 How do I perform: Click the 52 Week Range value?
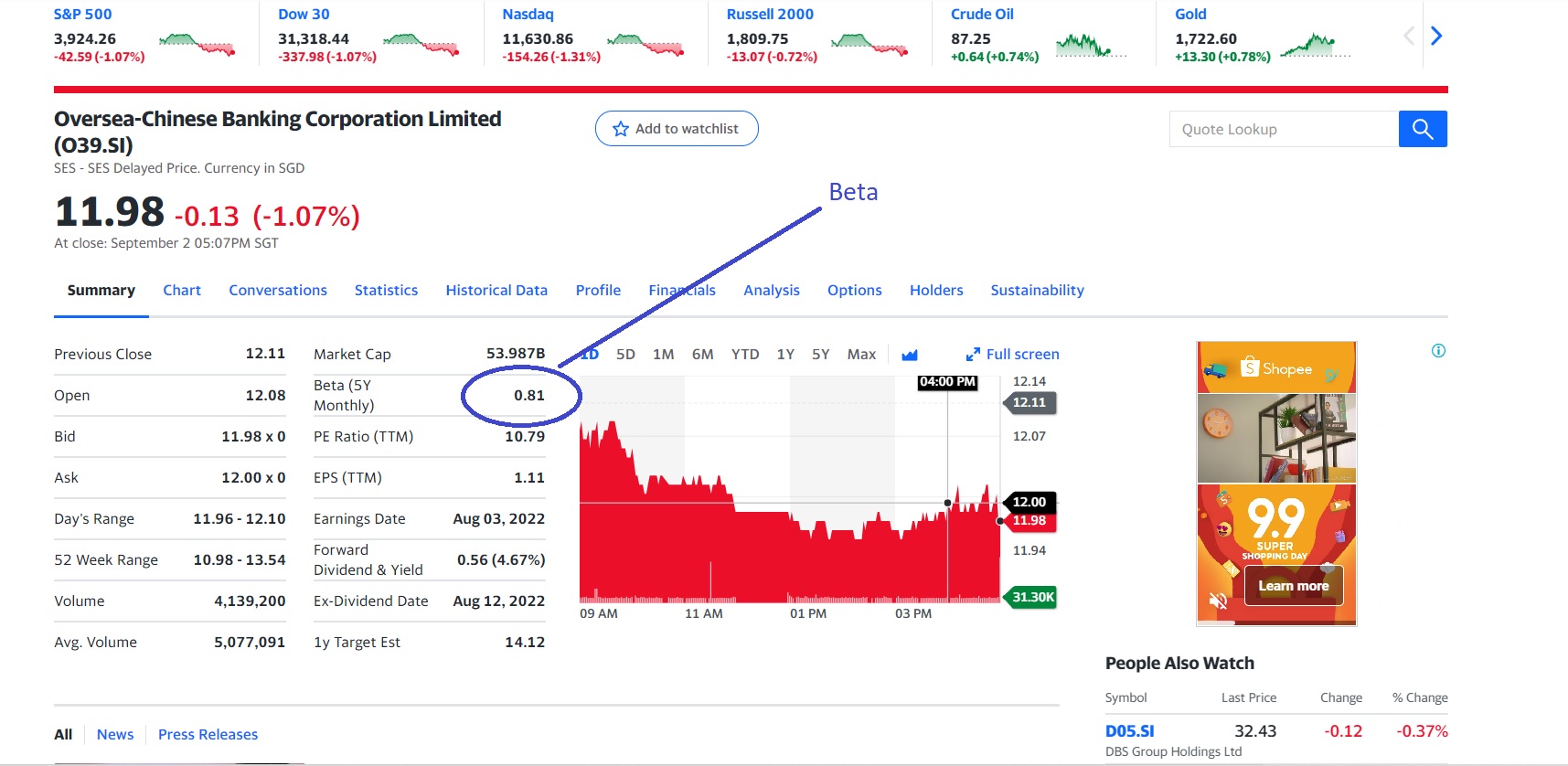tap(240, 559)
